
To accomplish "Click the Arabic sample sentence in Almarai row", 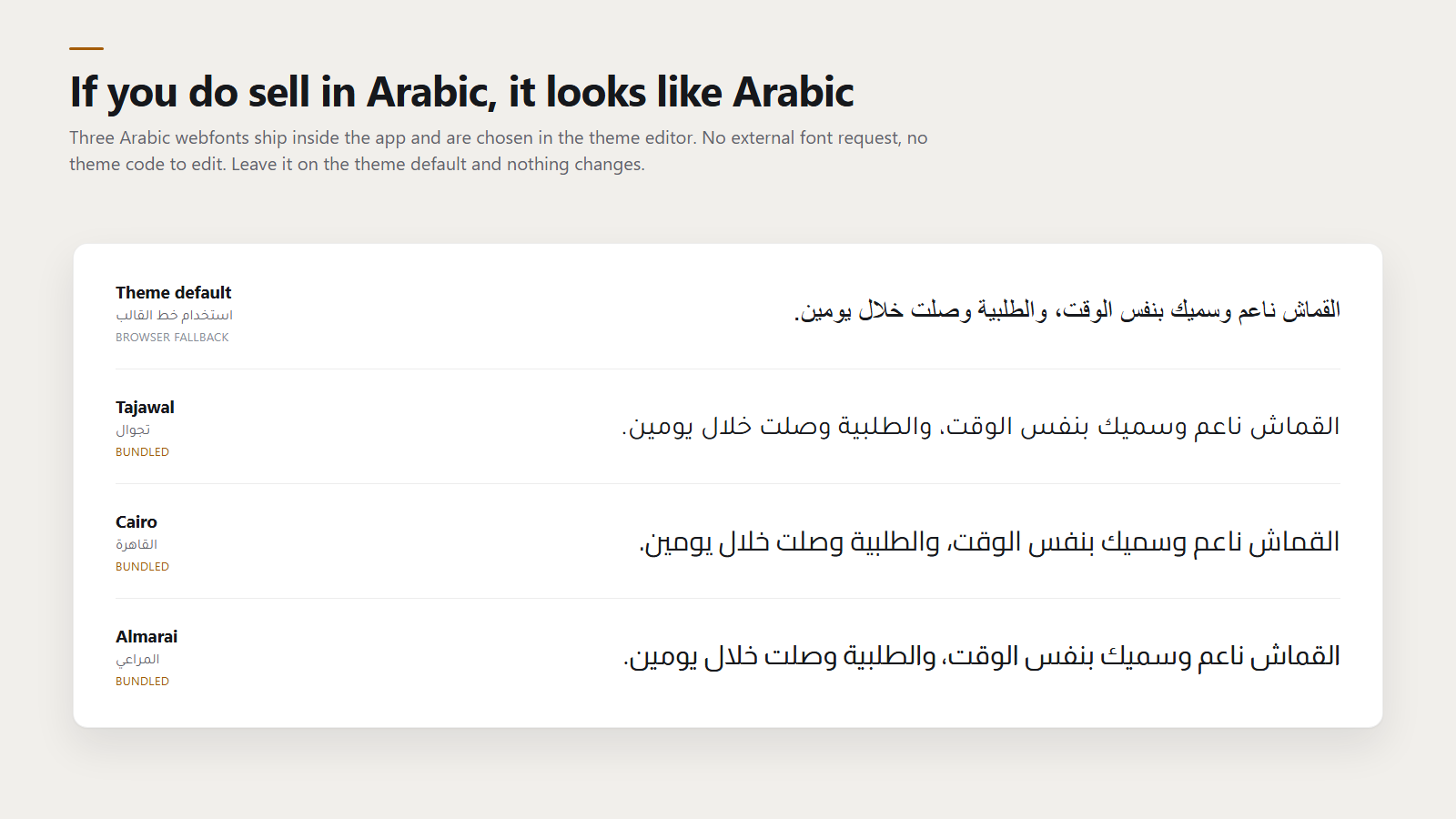I will pyautogui.click(x=982, y=656).
